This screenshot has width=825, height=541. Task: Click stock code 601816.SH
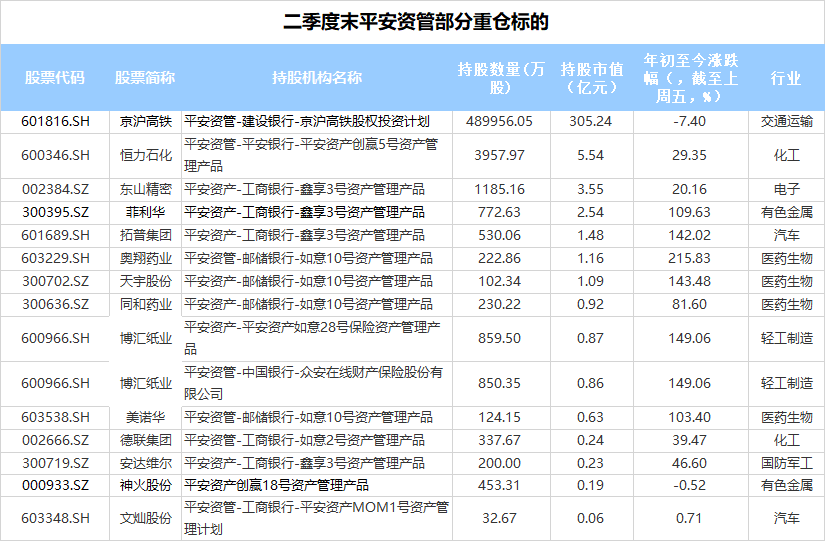coord(55,122)
